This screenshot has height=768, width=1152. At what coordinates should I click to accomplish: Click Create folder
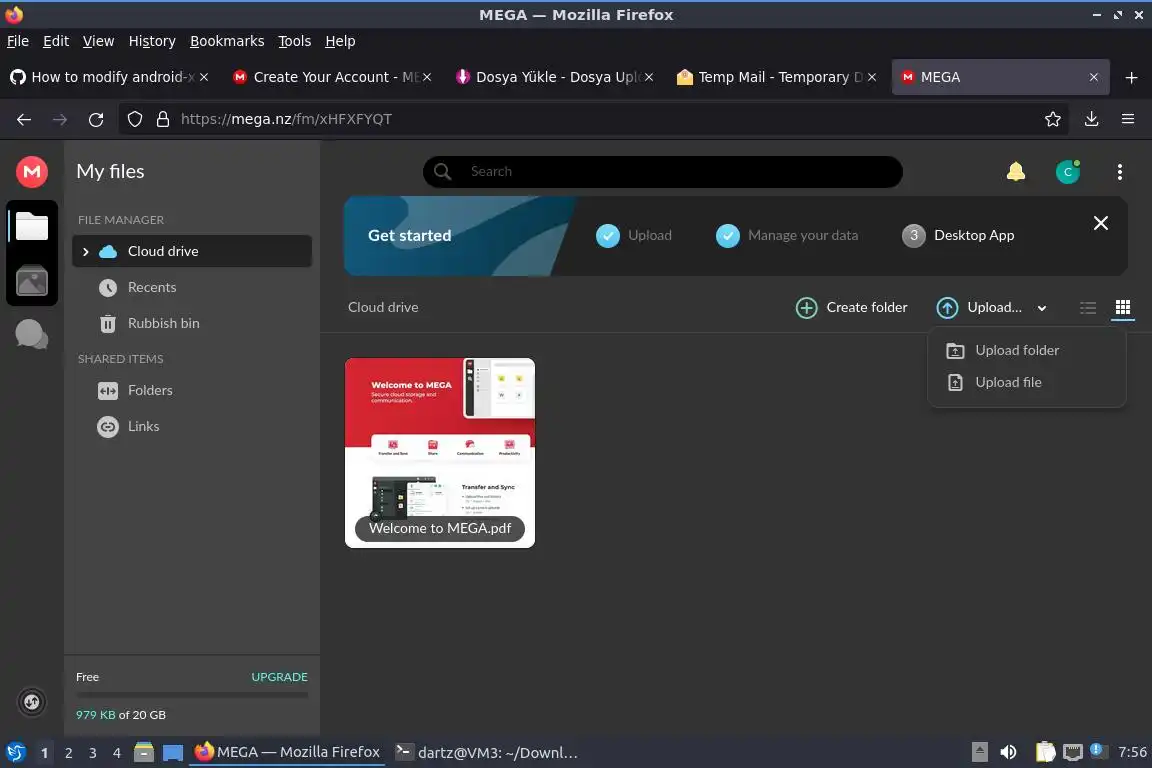852,307
